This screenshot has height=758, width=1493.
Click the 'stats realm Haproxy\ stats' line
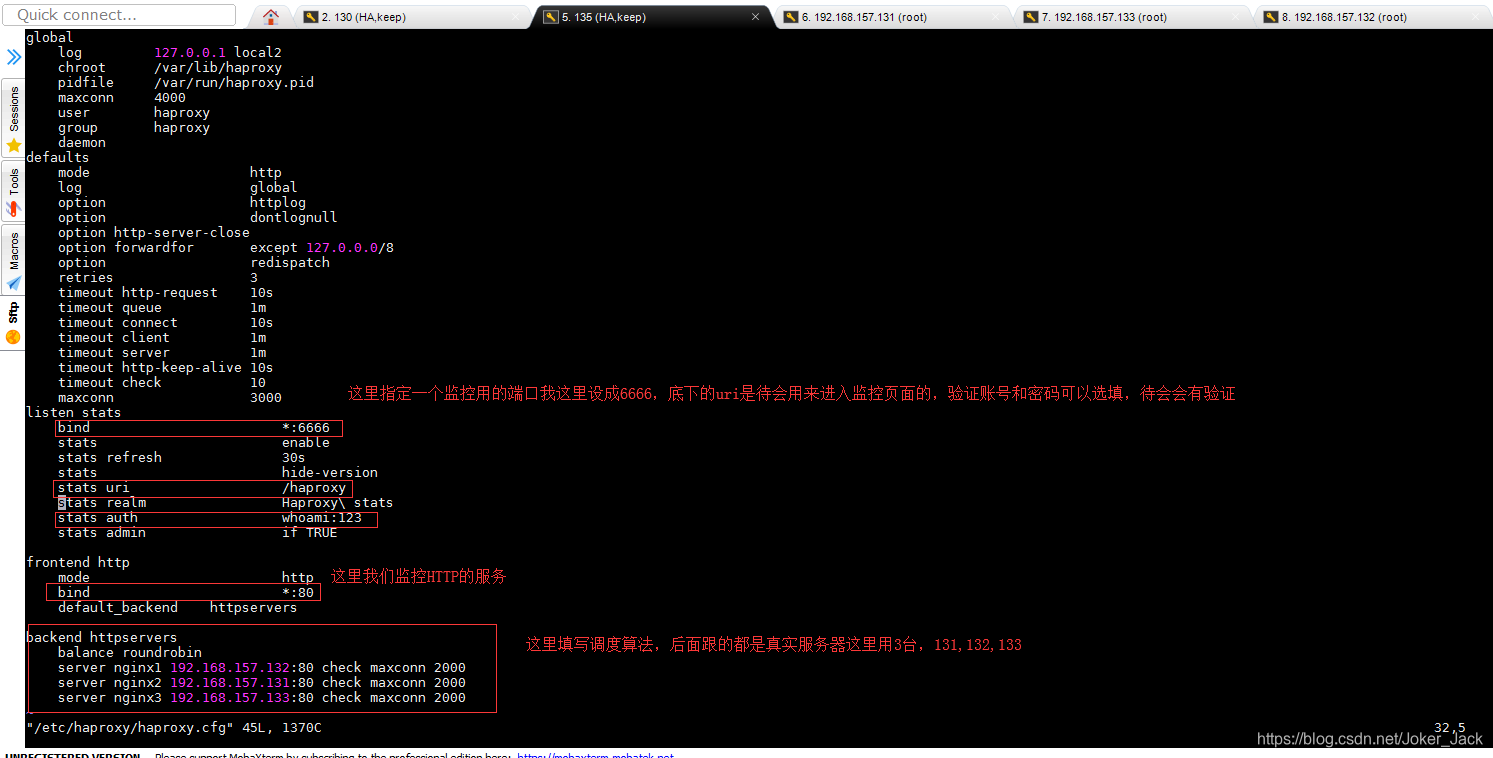(x=226, y=502)
